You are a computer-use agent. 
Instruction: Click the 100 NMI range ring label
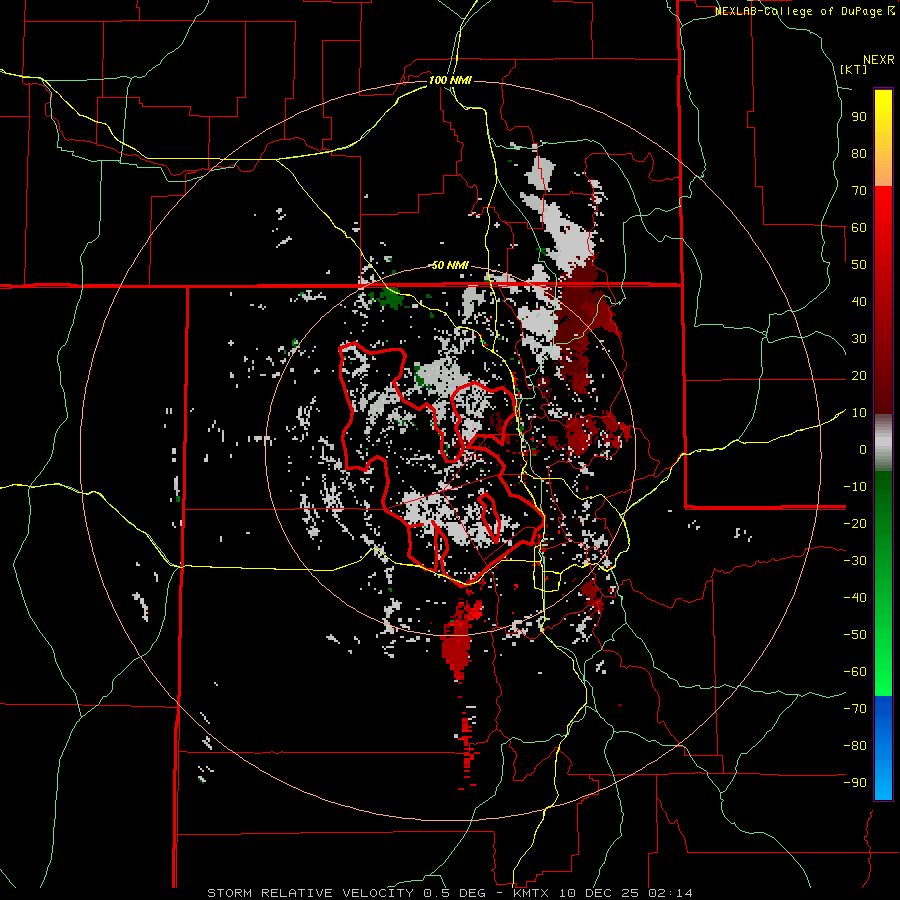click(450, 80)
